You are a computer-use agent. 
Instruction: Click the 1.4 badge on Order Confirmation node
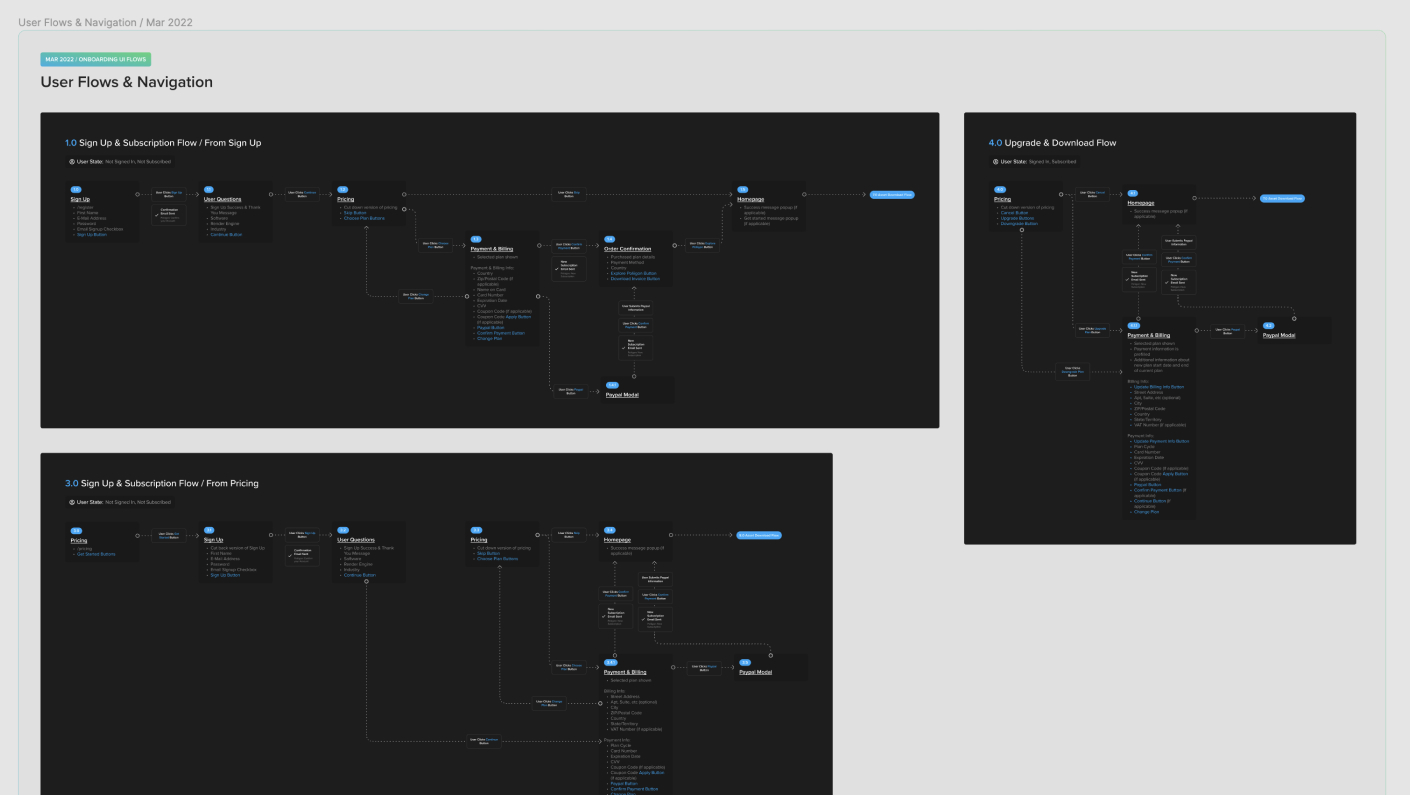point(610,239)
